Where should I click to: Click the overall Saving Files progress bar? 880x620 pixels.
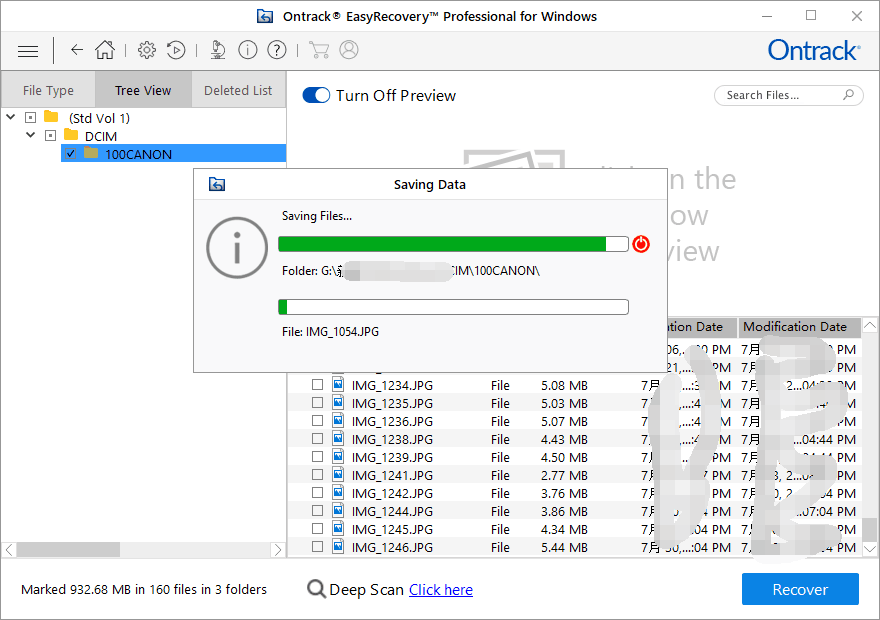pos(453,244)
